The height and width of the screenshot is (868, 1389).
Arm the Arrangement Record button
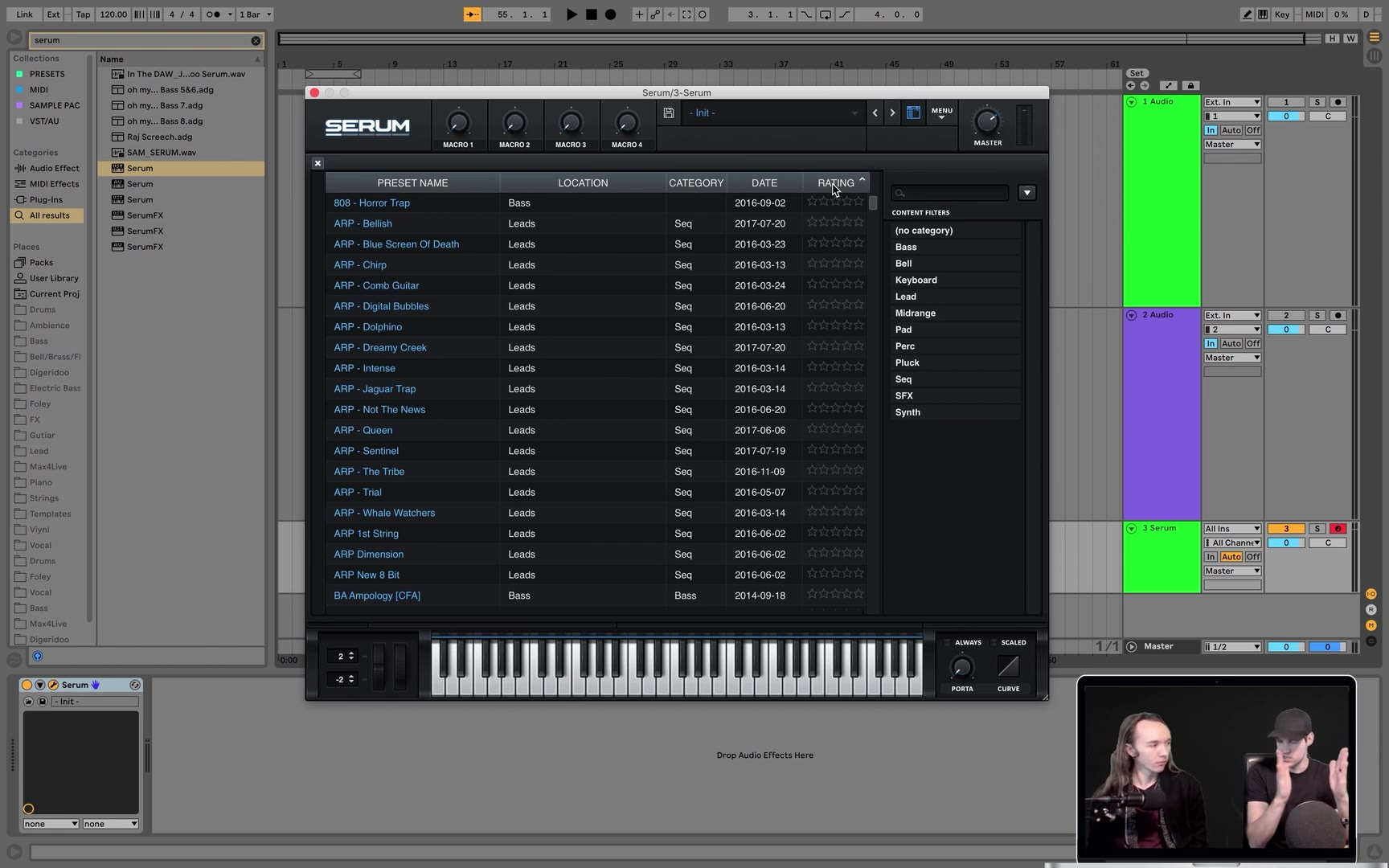pyautogui.click(x=610, y=14)
